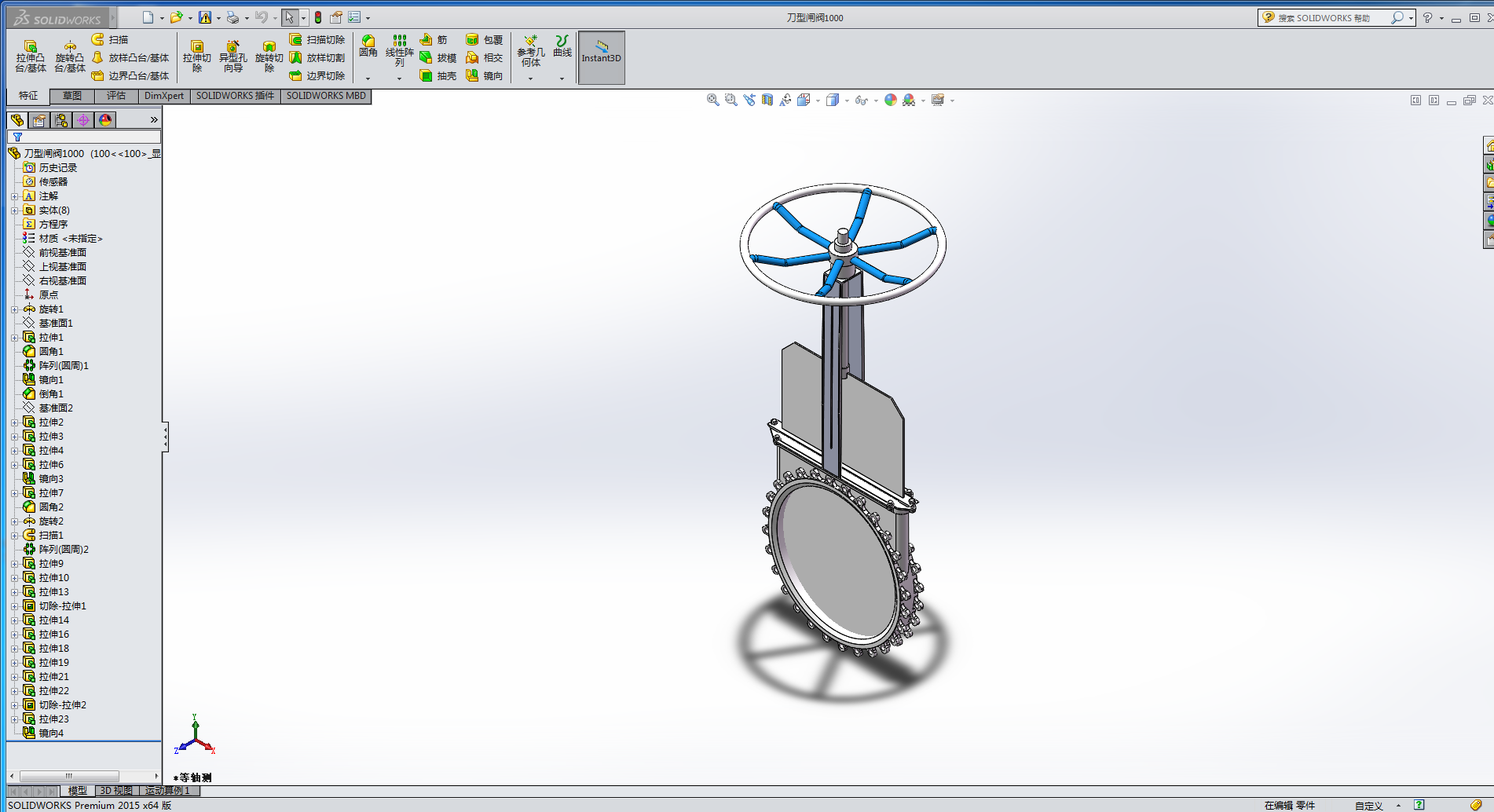The image size is (1494, 812).
Task: Expand the 实体(8) solid bodies folder
Action: 14,210
